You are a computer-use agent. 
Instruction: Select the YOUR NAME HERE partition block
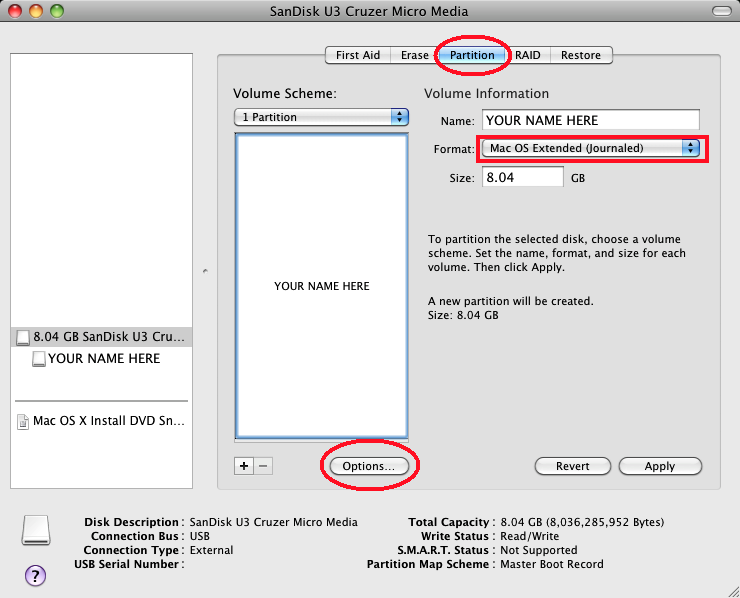321,286
